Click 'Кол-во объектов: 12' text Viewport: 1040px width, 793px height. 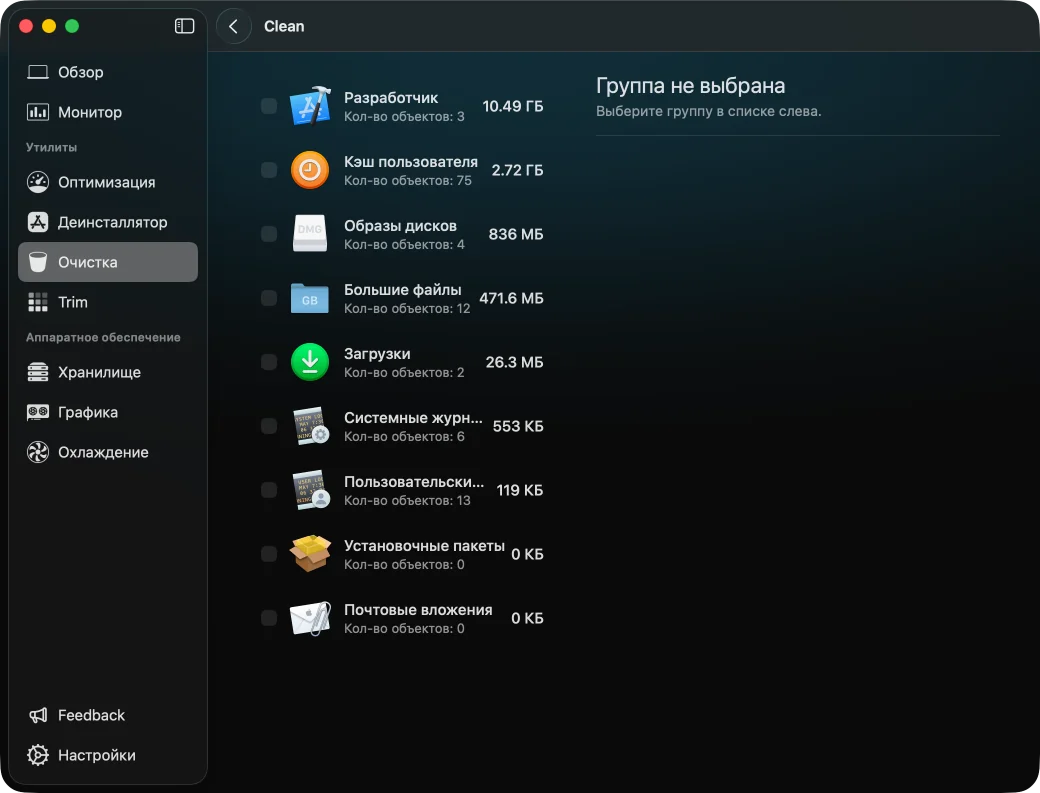(x=407, y=308)
